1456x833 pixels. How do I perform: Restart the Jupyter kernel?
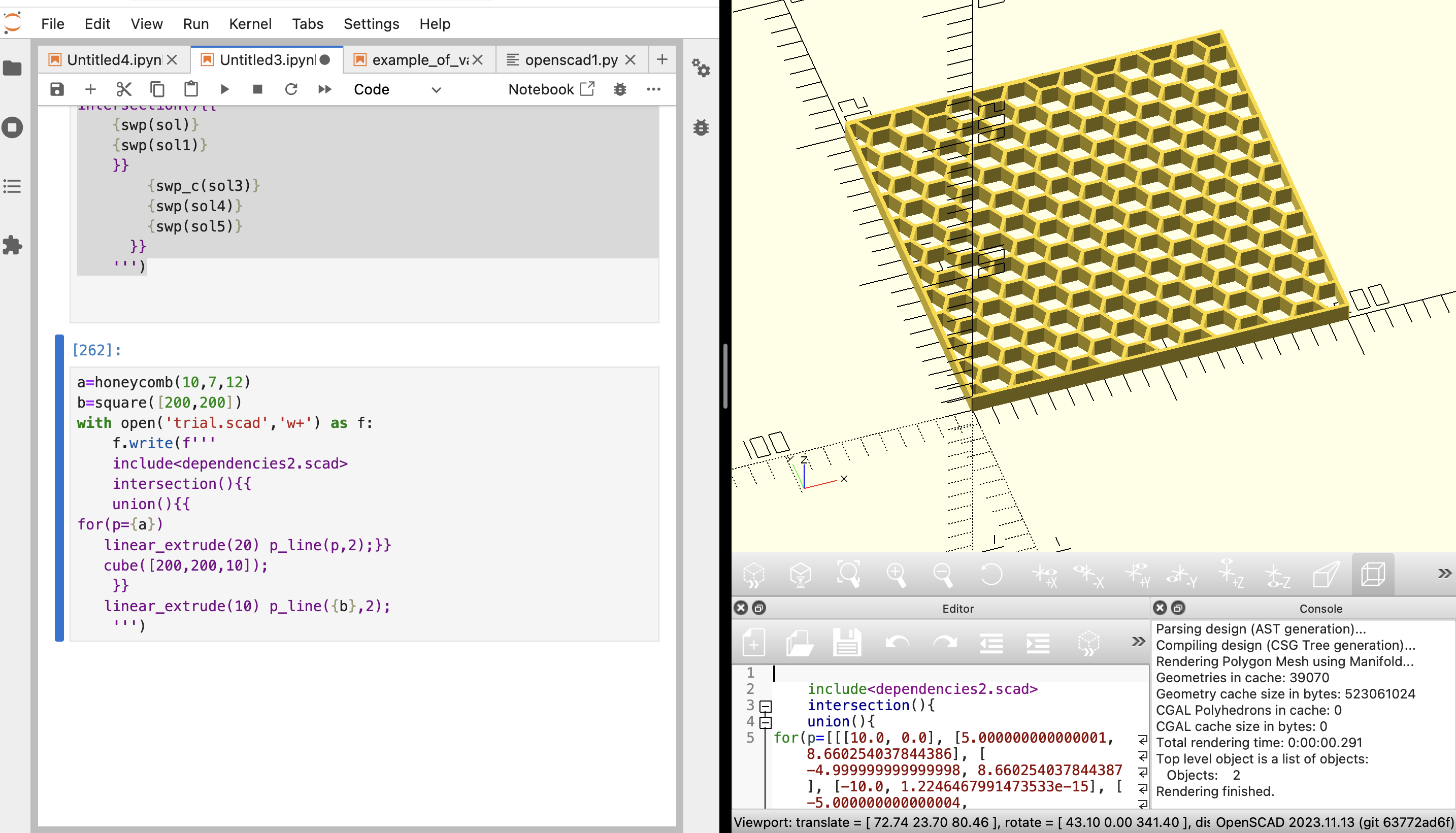coord(291,89)
